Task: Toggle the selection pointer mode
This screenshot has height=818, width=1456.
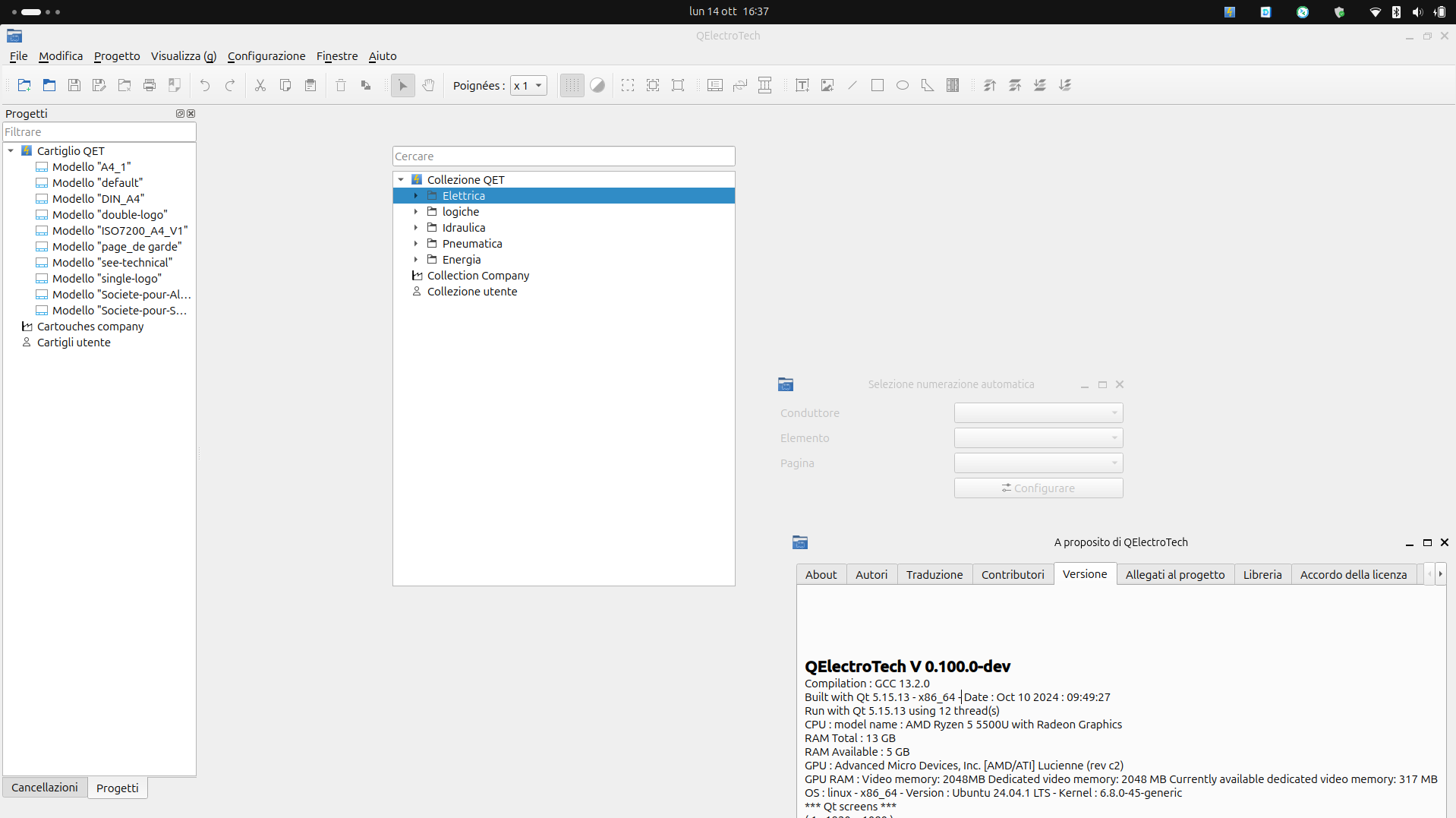Action: (403, 85)
